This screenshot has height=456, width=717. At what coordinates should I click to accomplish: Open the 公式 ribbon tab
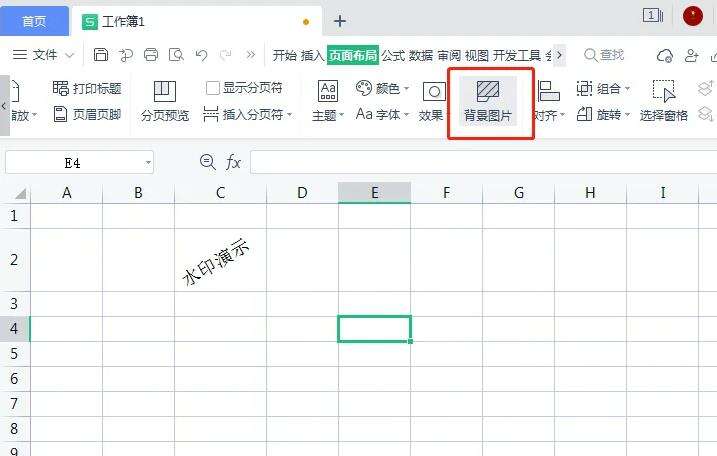click(x=393, y=55)
